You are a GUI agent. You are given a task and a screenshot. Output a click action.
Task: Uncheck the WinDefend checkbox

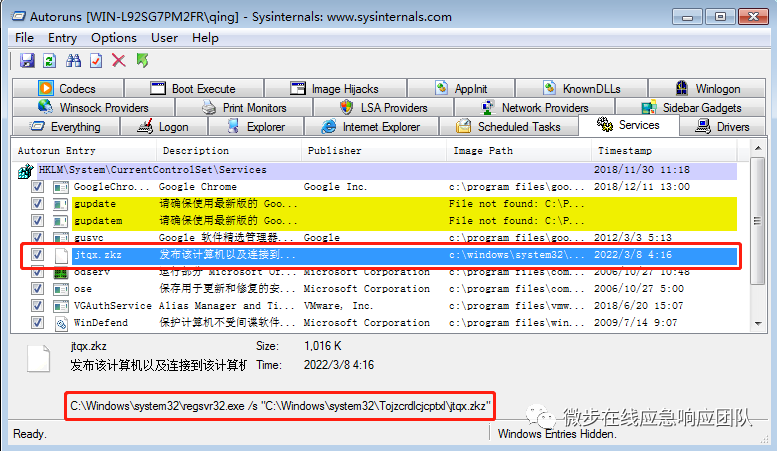37,323
